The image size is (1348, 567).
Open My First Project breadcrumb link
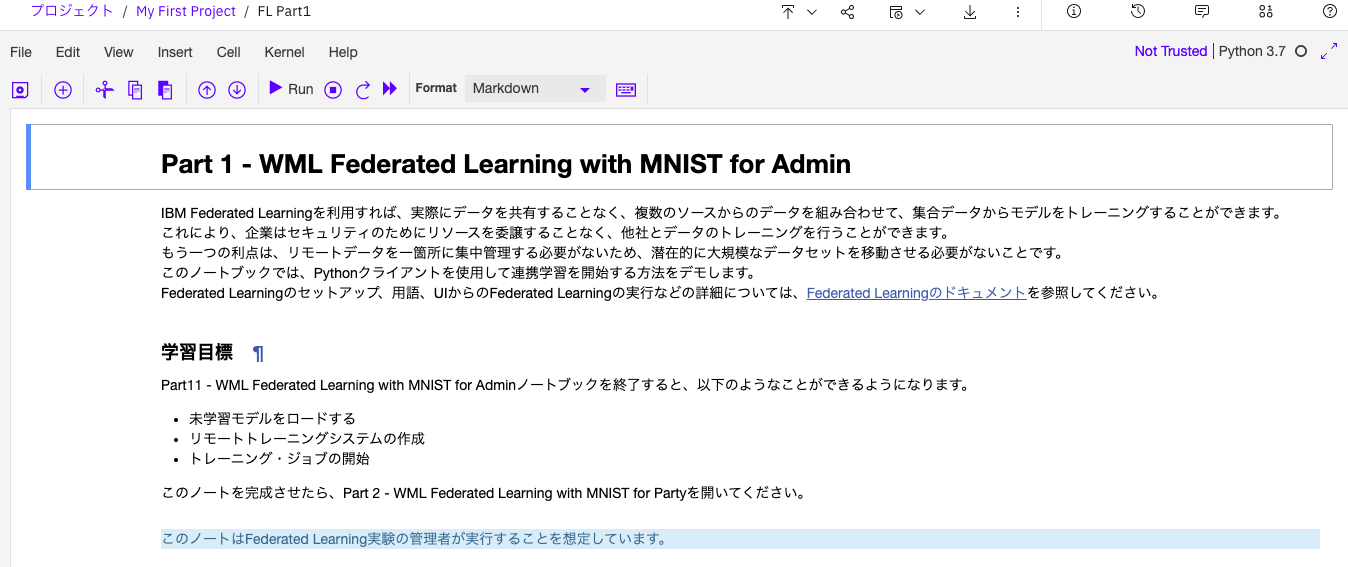point(186,11)
